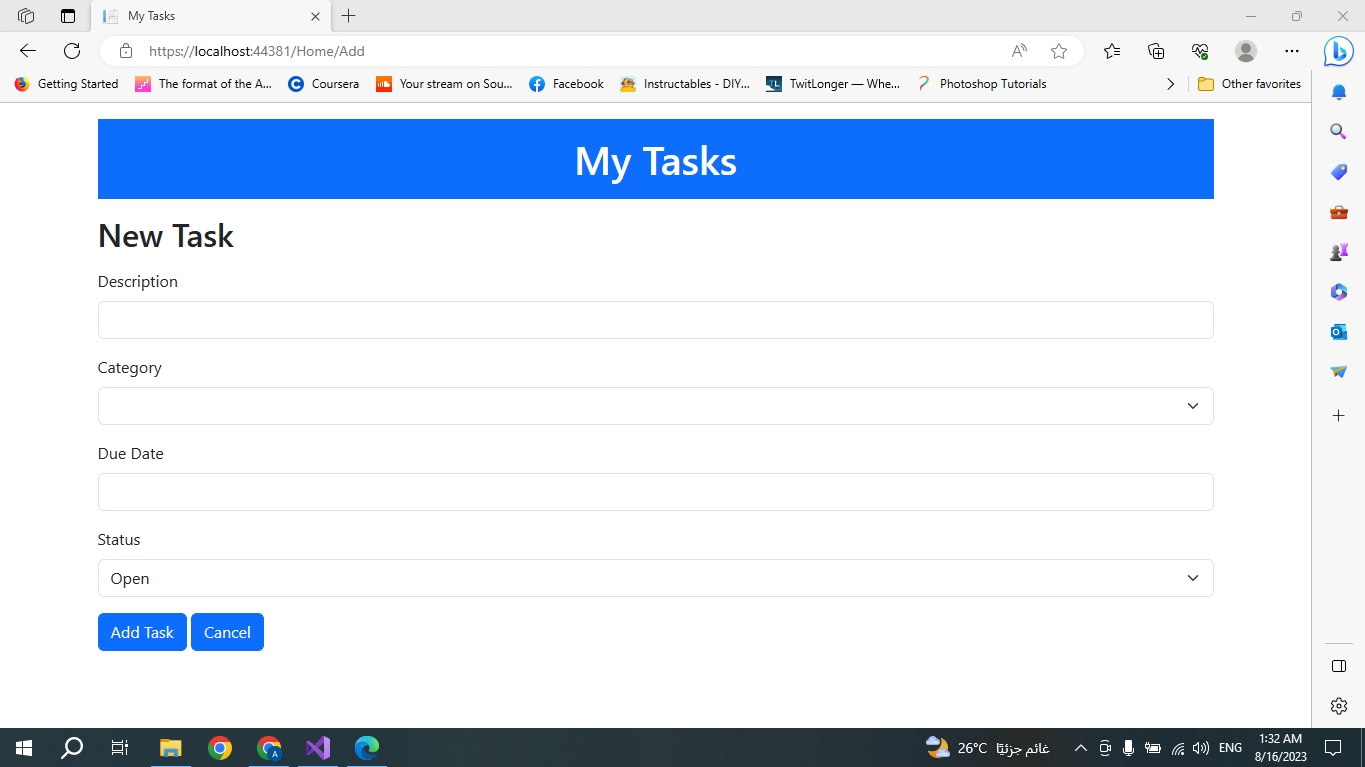Open Microsoft Edge Drop in the sidebar
The width and height of the screenshot is (1365, 767).
pyautogui.click(x=1338, y=371)
